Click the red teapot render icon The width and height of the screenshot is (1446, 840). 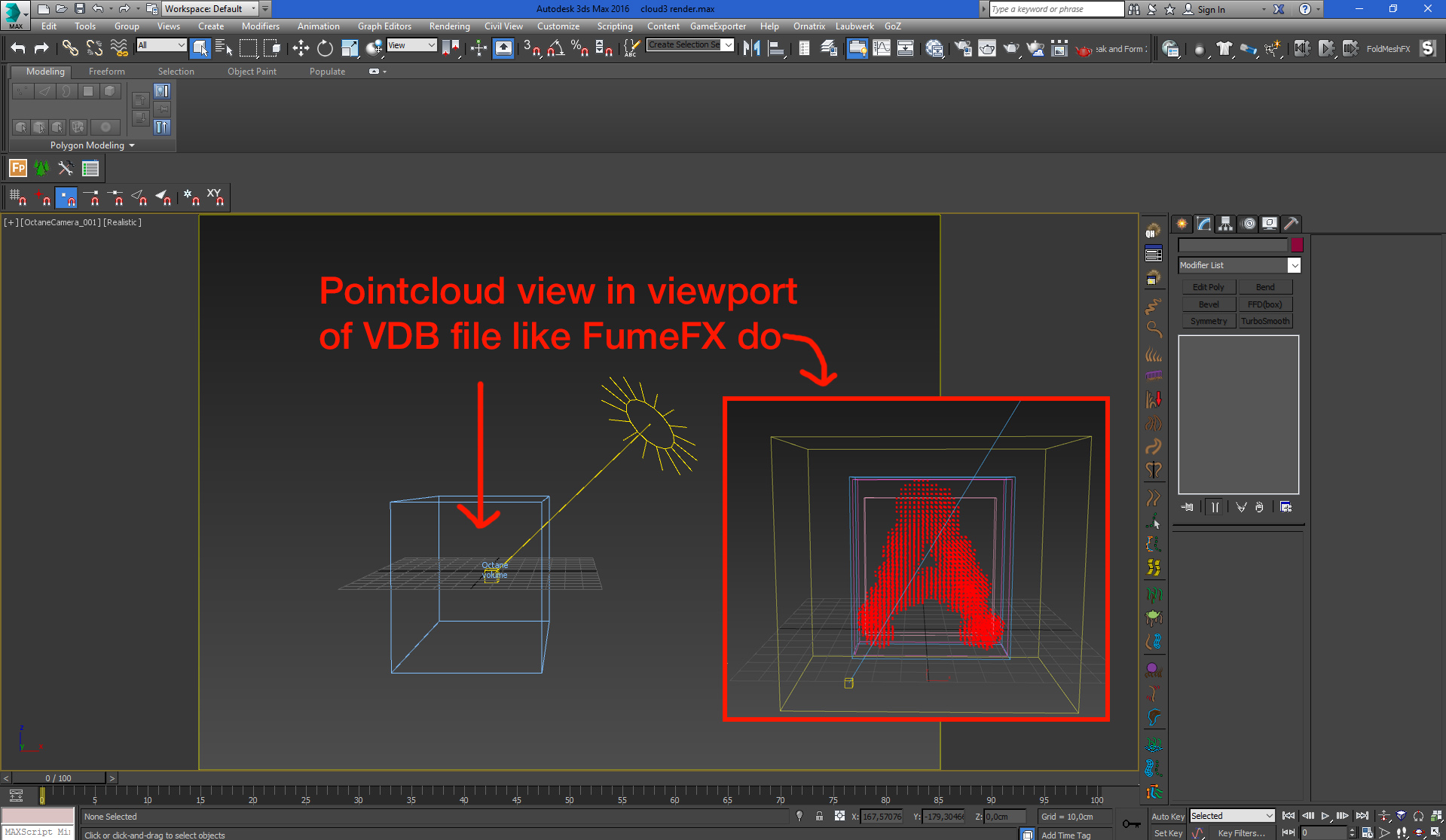tap(1084, 50)
